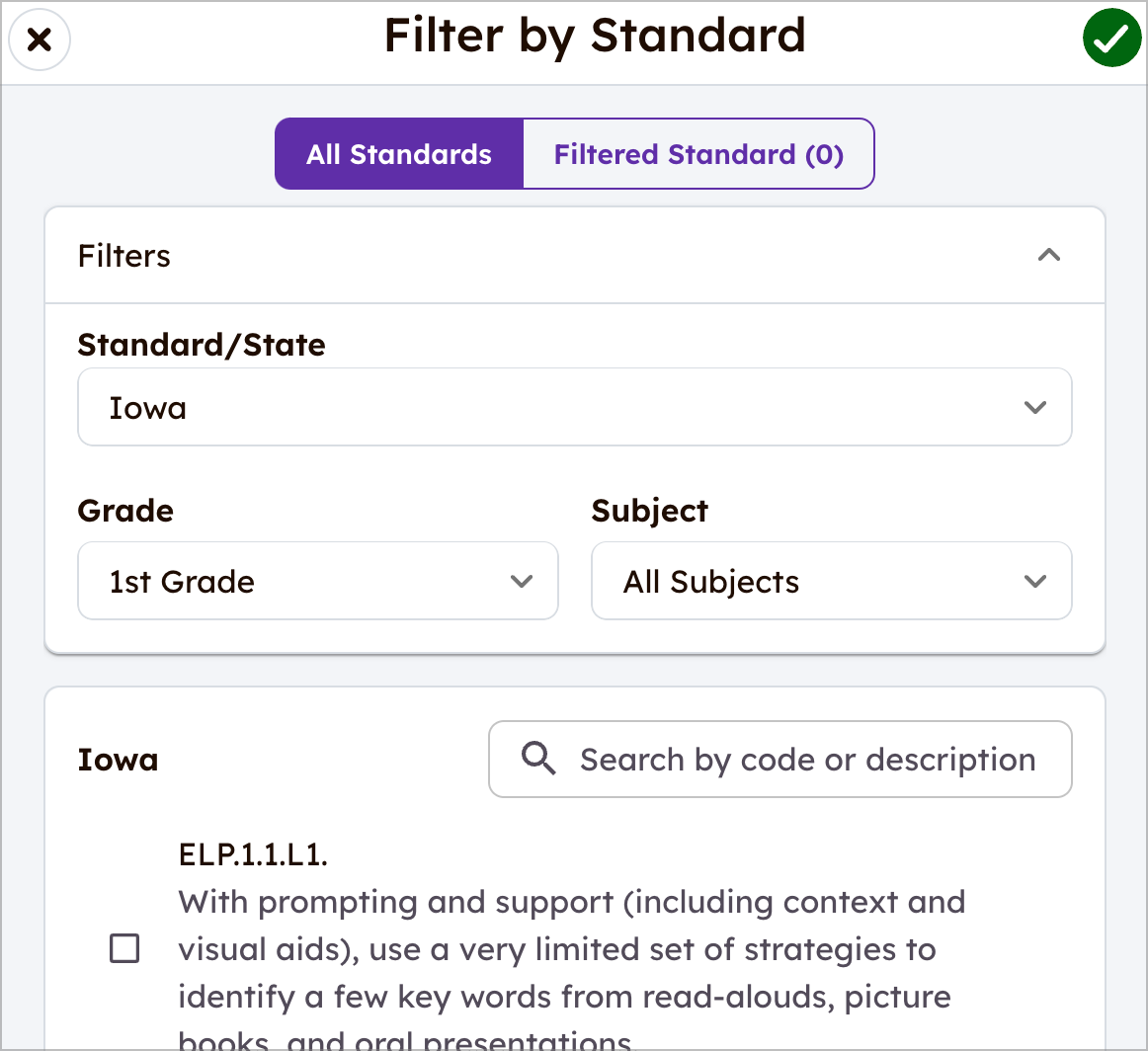This screenshot has width=1148, height=1051.
Task: Switch to the All Standards tab
Action: pos(399,154)
